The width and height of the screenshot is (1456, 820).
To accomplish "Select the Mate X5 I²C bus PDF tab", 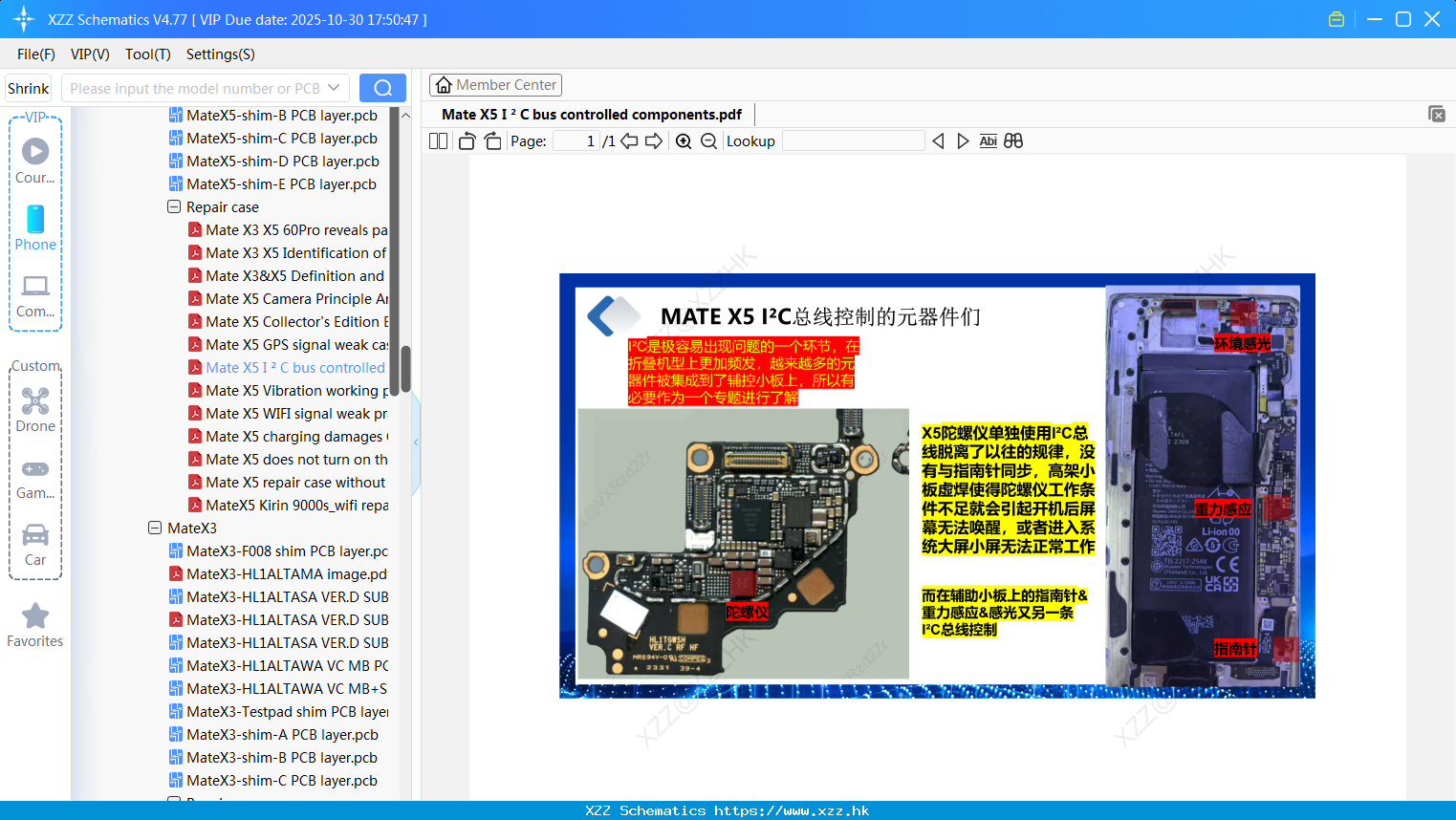I will point(591,115).
